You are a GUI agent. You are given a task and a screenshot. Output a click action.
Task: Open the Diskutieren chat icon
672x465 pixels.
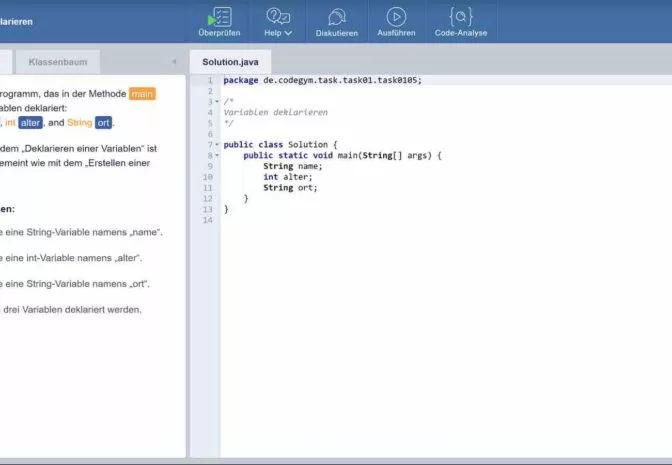[337, 17]
